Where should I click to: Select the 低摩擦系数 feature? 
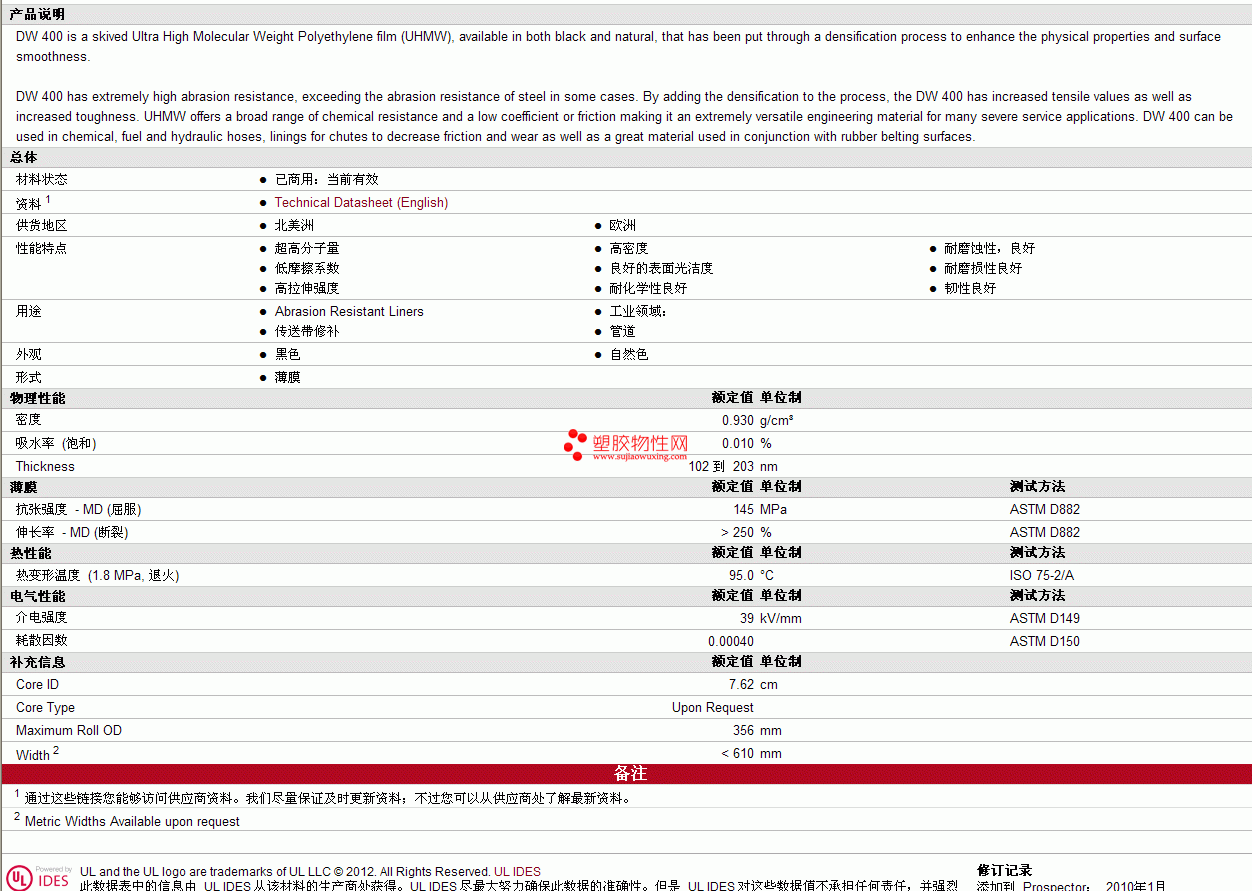pyautogui.click(x=307, y=268)
